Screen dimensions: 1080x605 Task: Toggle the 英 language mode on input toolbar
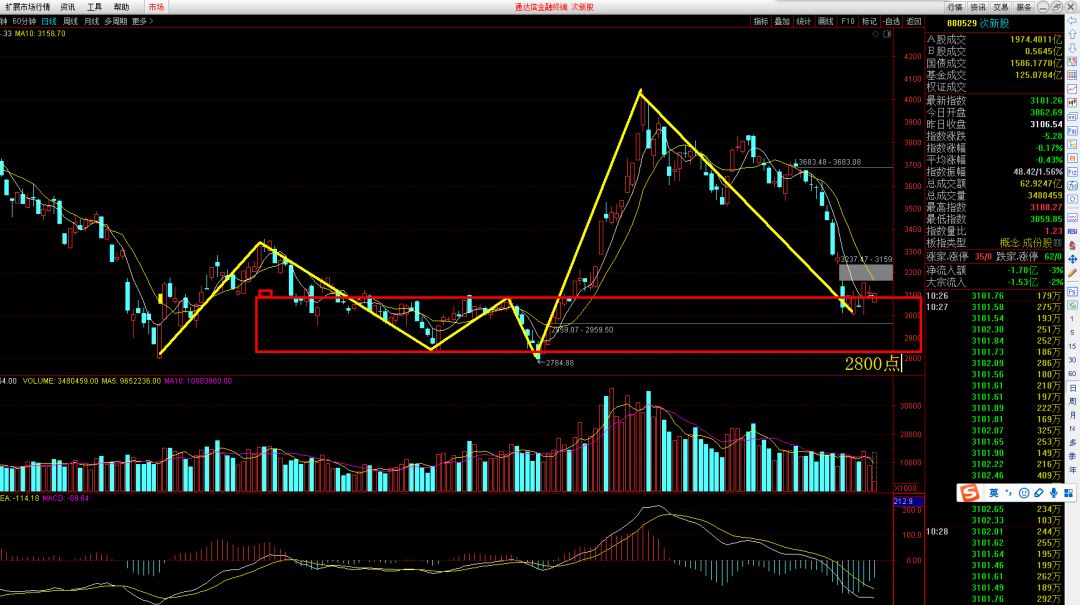(994, 493)
